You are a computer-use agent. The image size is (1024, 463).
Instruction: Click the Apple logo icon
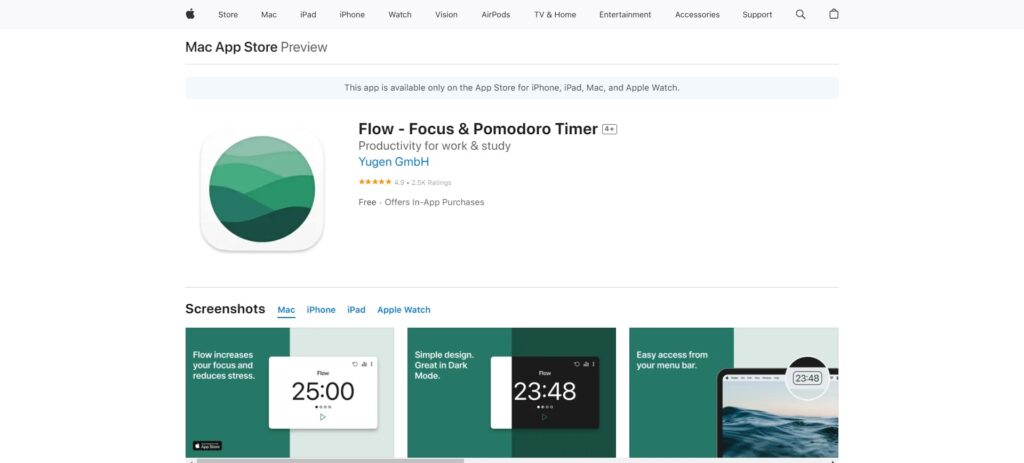pos(190,14)
